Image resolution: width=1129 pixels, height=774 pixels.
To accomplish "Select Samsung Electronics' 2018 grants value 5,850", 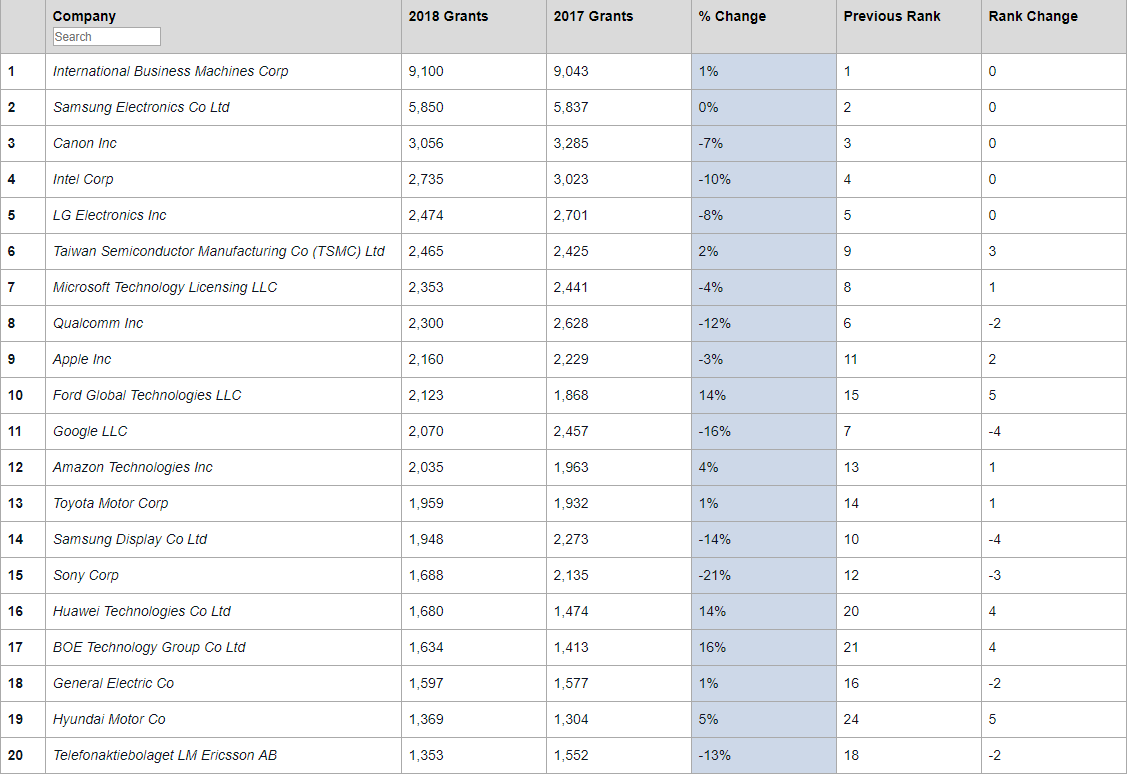I will pos(426,107).
